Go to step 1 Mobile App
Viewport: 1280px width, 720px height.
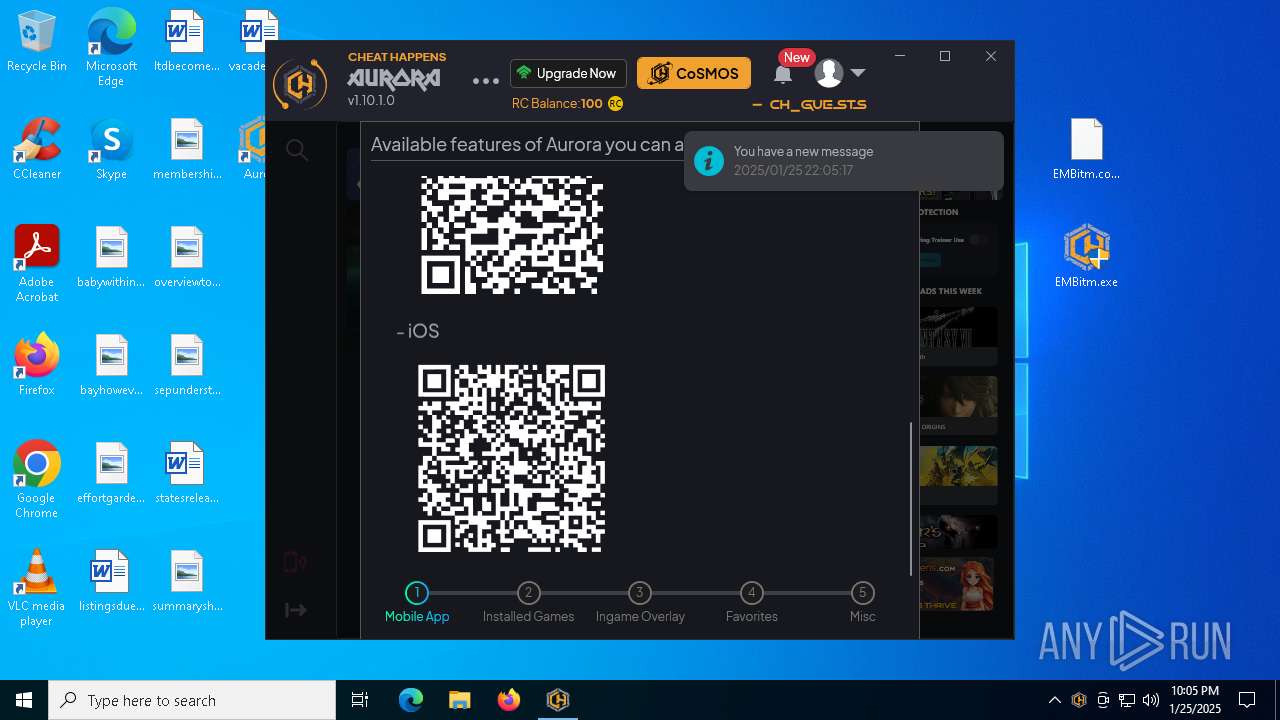click(x=417, y=604)
